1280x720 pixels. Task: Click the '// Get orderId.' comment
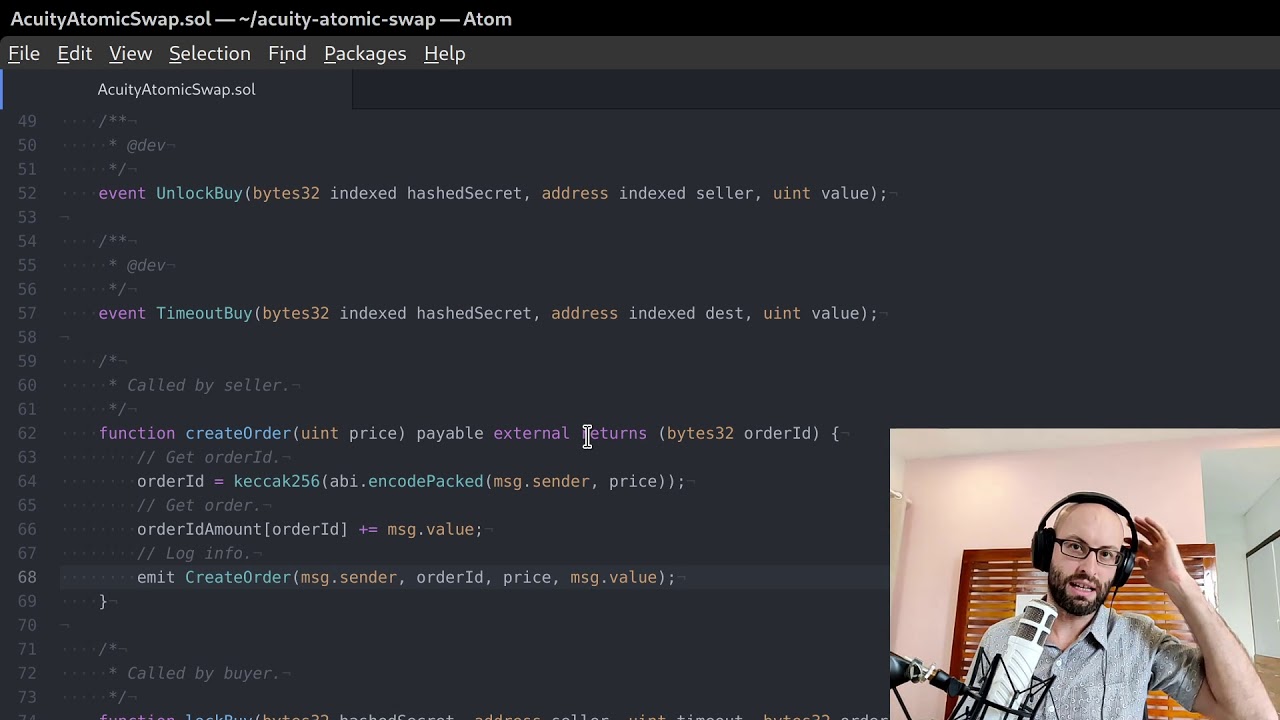pos(207,457)
